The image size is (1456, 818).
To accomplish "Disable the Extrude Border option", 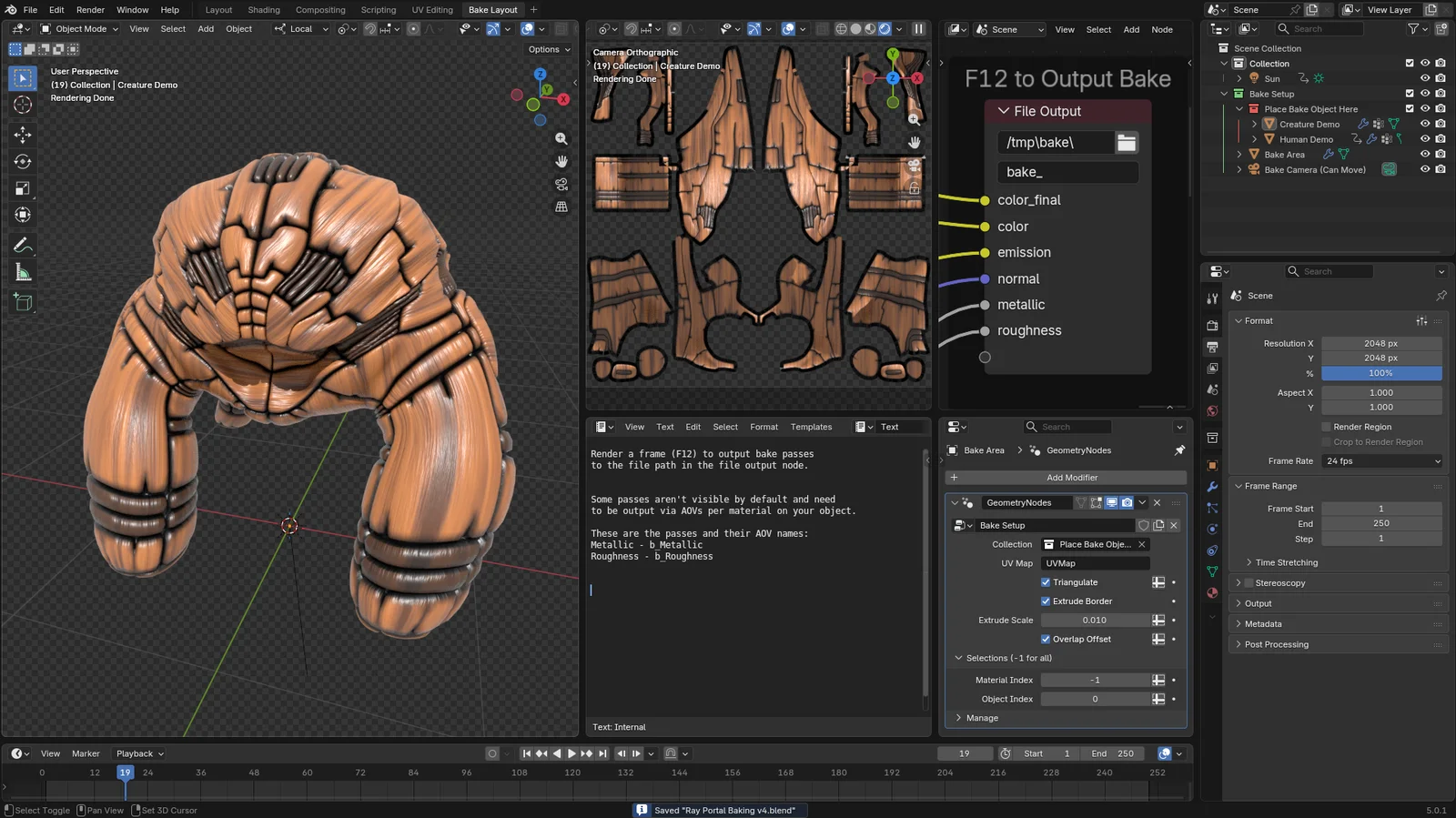I will (x=1046, y=601).
